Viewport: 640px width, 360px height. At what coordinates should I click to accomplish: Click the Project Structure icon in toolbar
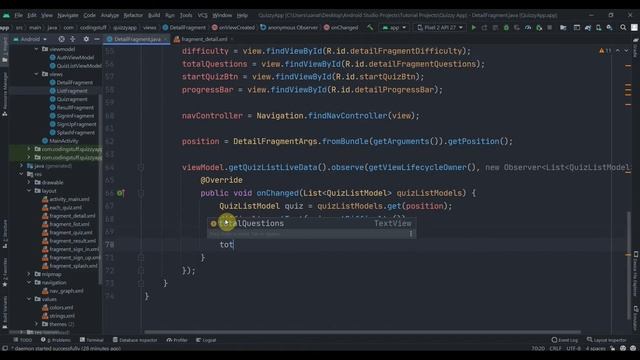[563, 27]
